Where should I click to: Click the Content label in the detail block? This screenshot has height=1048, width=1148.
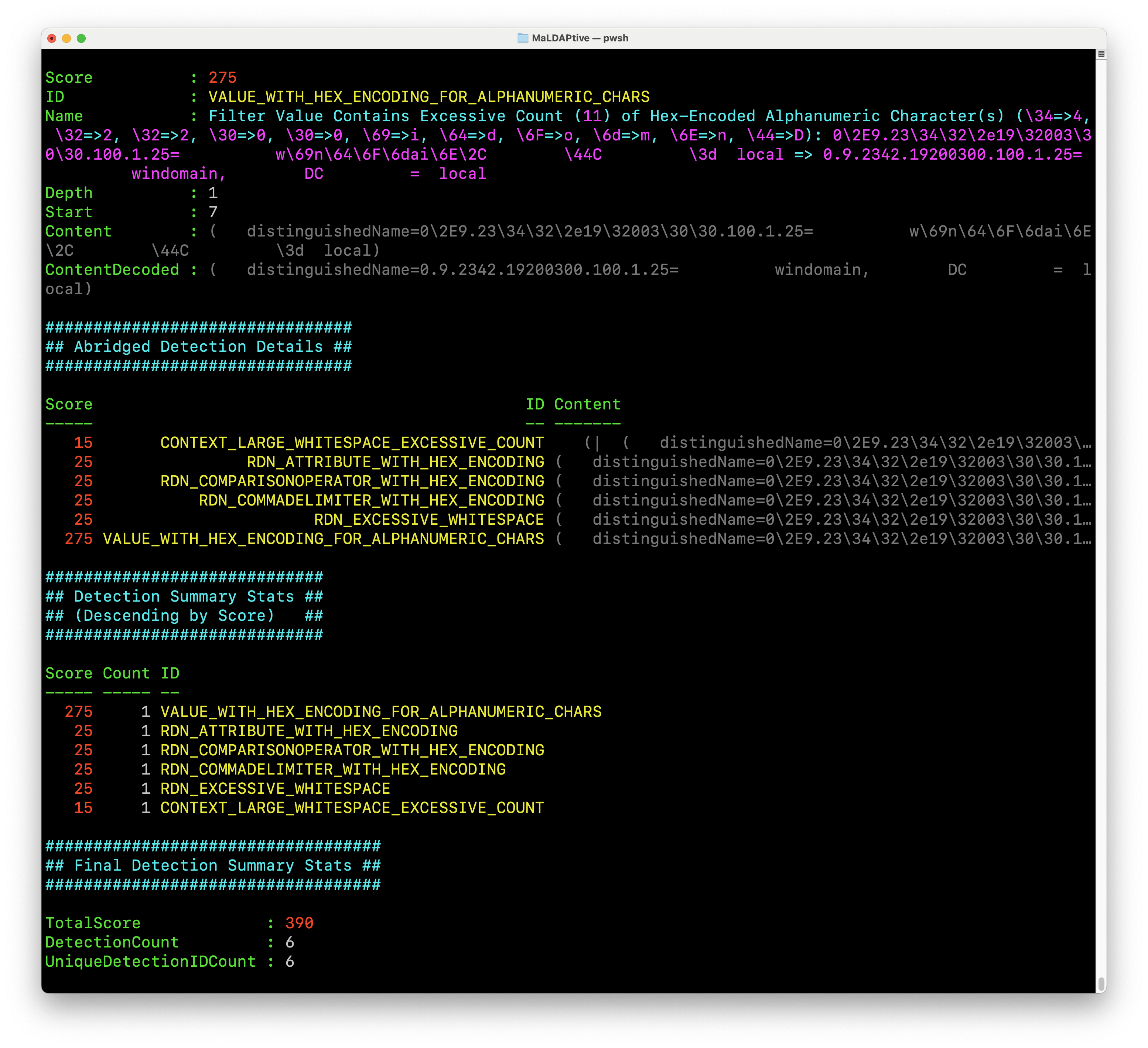click(x=79, y=231)
